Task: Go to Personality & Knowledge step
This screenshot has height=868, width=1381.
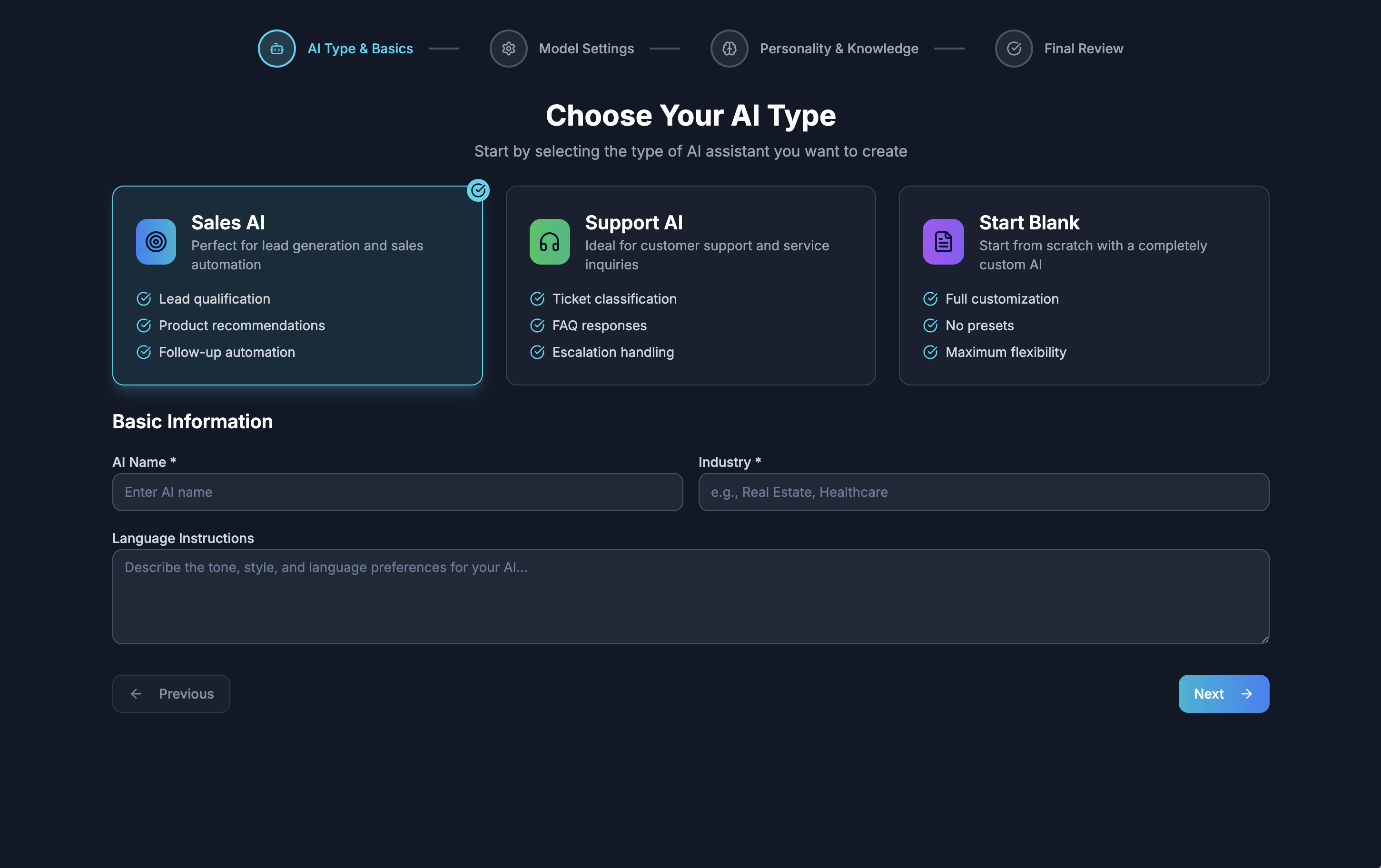Action: [x=838, y=49]
